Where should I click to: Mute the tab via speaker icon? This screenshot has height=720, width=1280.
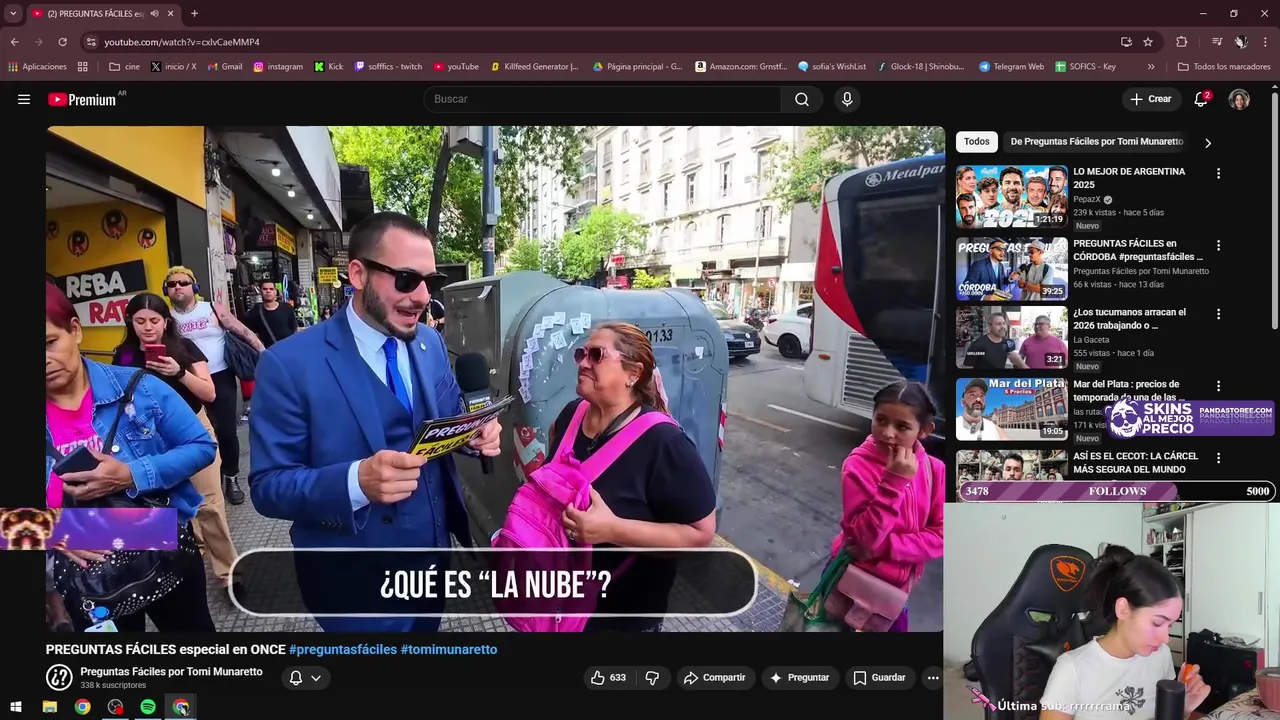pyautogui.click(x=155, y=13)
